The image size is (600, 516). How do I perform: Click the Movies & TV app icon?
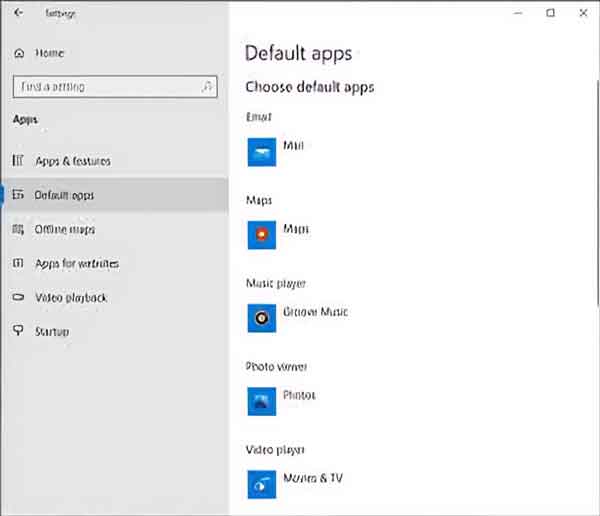[x=262, y=484]
